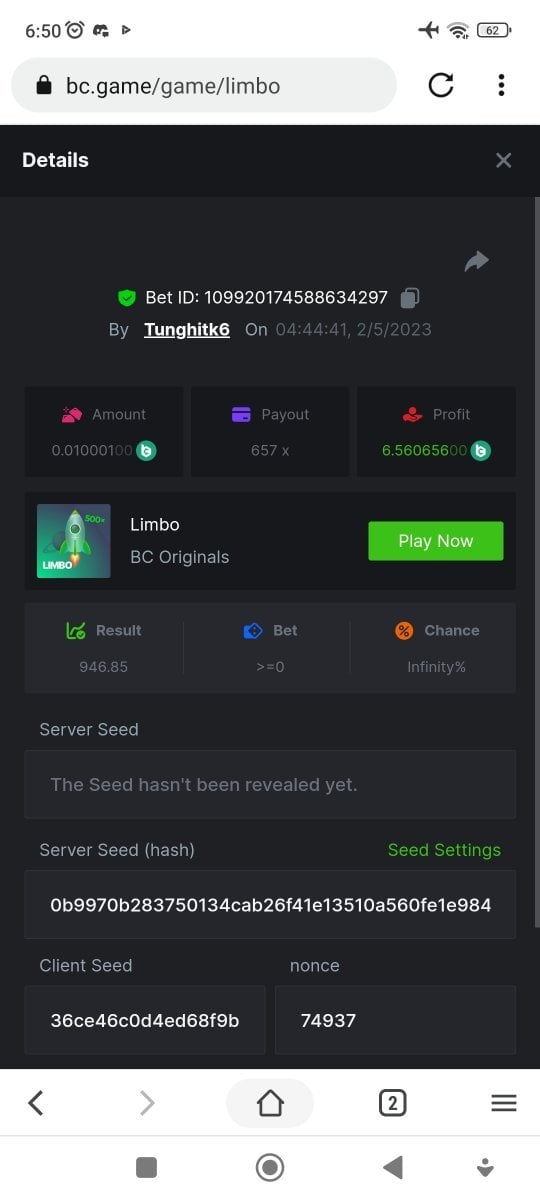540x1200 pixels.
Task: Close the Details panel
Action: (503, 160)
